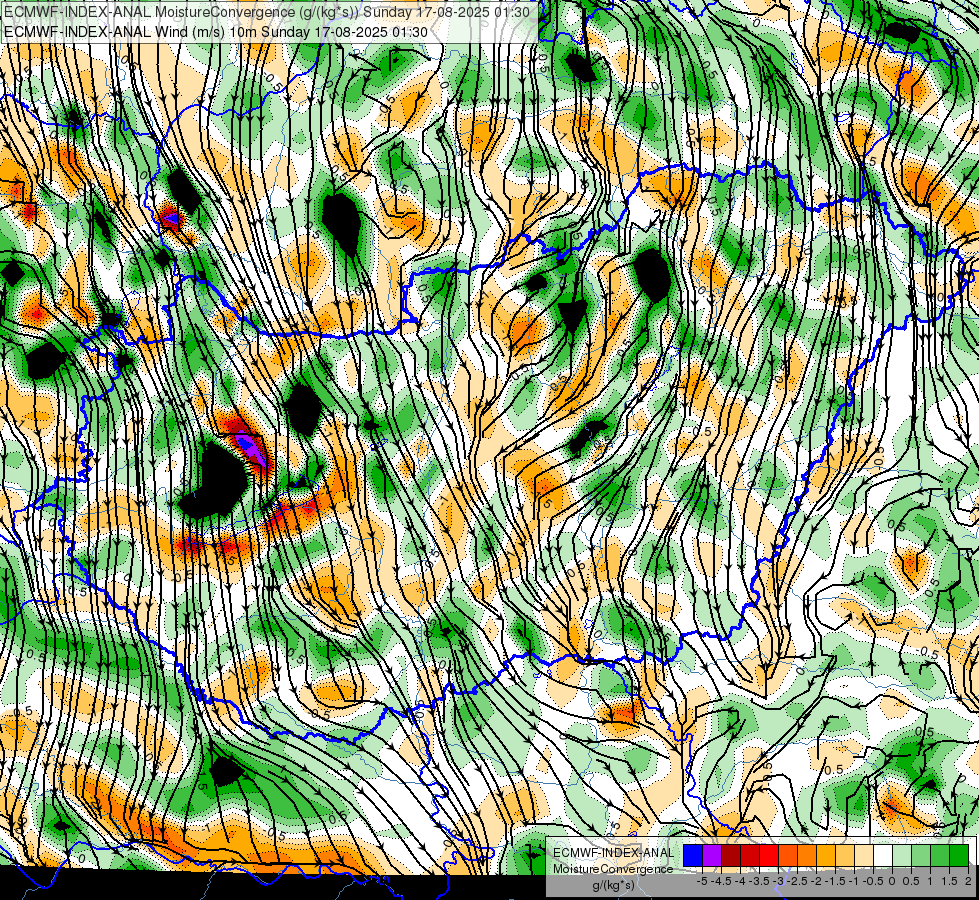The width and height of the screenshot is (979, 900).
Task: Select the white swatch in the legend
Action: pyautogui.click(x=882, y=856)
